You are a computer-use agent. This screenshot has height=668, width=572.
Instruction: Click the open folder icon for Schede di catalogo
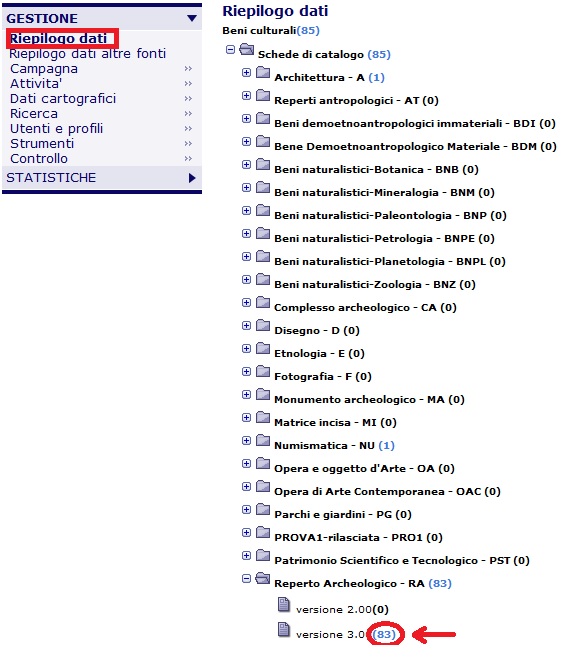tap(247, 49)
